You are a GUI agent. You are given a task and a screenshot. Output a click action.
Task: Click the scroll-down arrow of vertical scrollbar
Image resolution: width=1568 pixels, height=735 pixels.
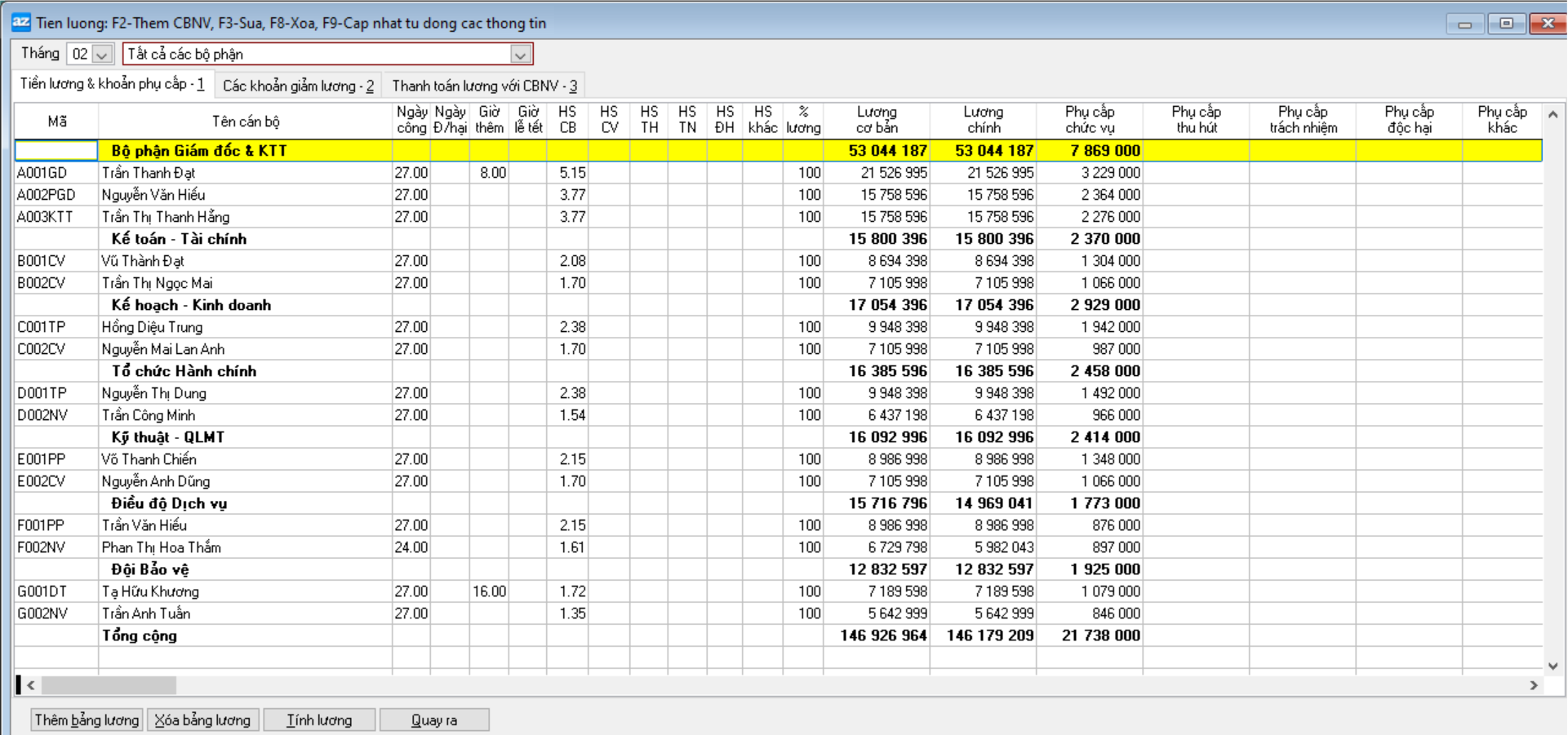click(1552, 666)
